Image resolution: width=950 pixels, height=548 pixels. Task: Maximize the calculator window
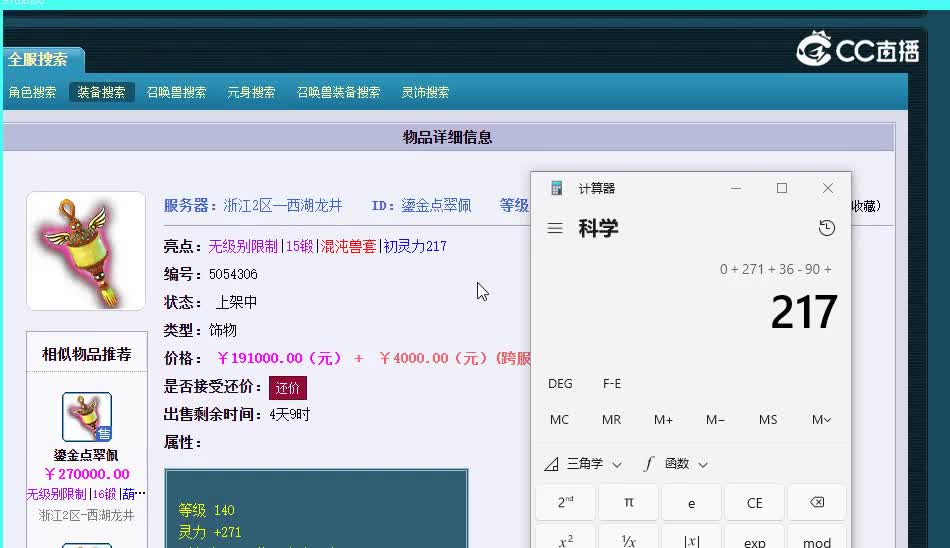(782, 189)
